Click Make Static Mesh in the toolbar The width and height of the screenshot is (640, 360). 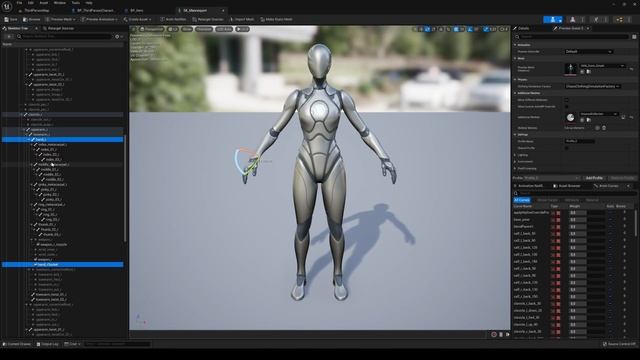pyautogui.click(x=276, y=19)
